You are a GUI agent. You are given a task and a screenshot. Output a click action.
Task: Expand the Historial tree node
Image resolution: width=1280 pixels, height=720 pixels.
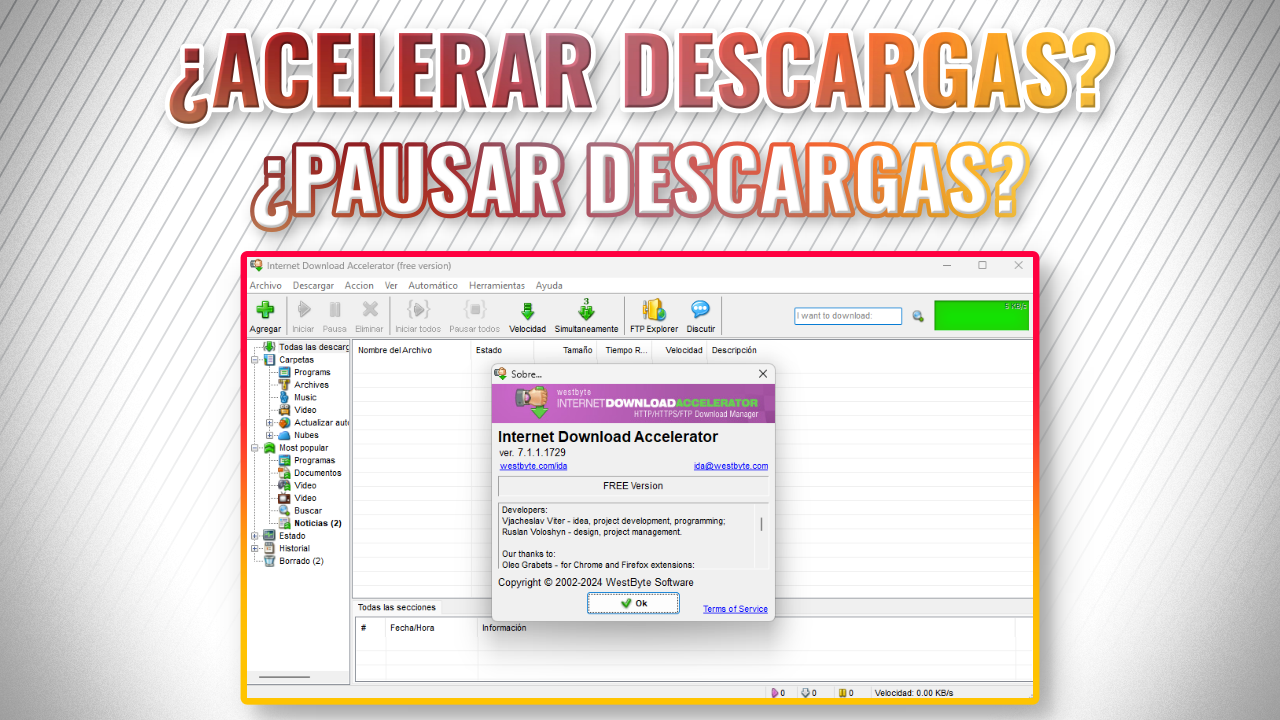pyautogui.click(x=255, y=548)
